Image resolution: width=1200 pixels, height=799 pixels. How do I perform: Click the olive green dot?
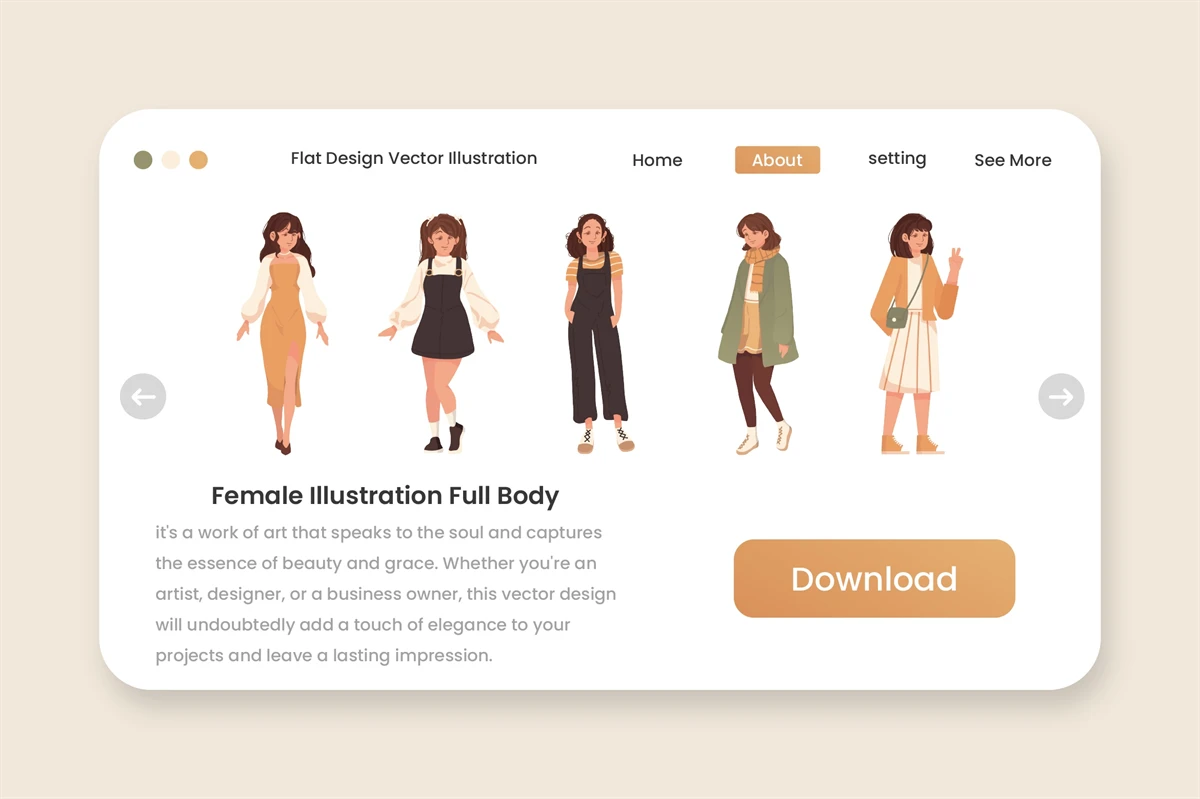coord(143,160)
